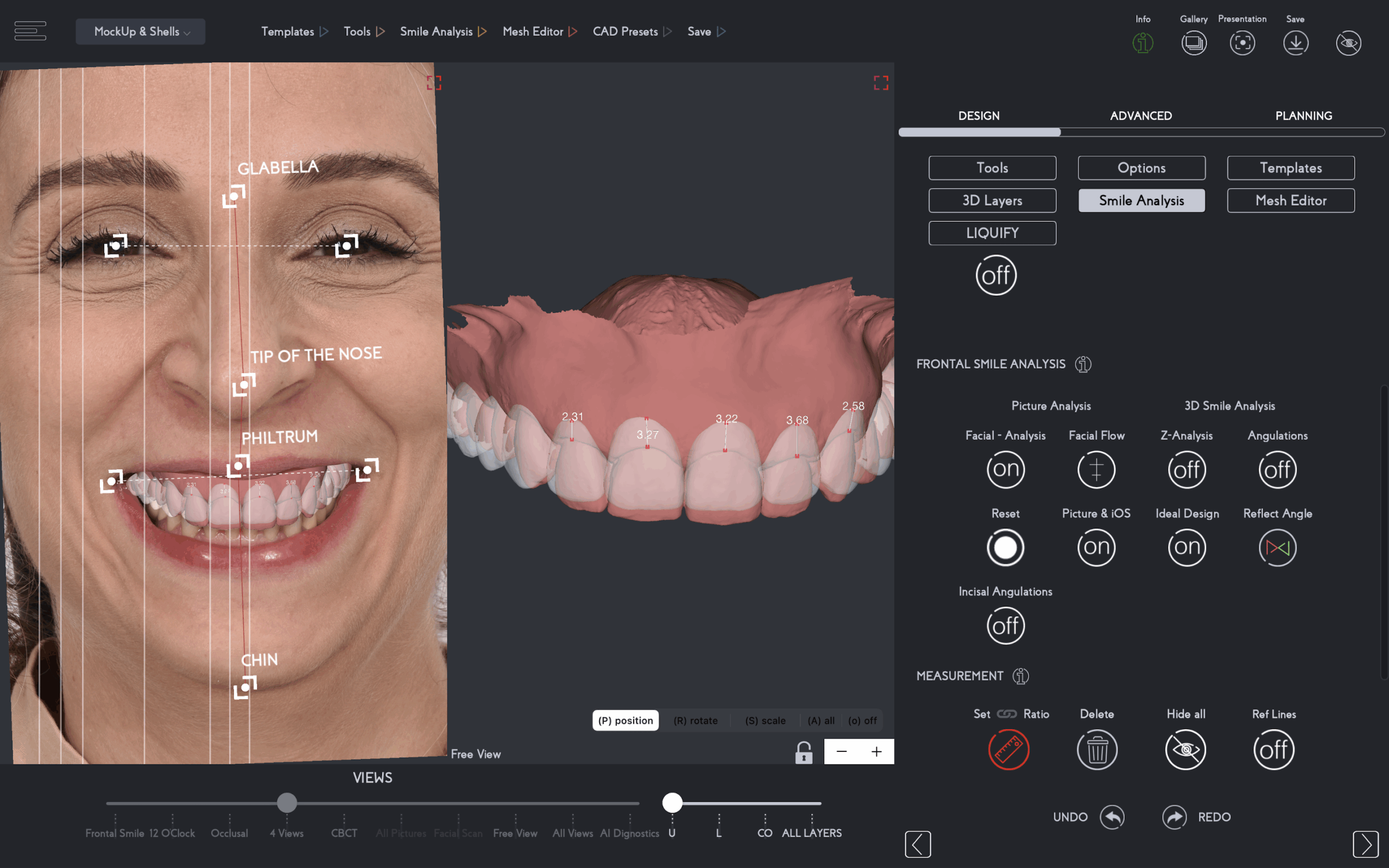Expand the MockUp & Shells dropdown
Image resolution: width=1389 pixels, height=868 pixels.
[x=141, y=31]
